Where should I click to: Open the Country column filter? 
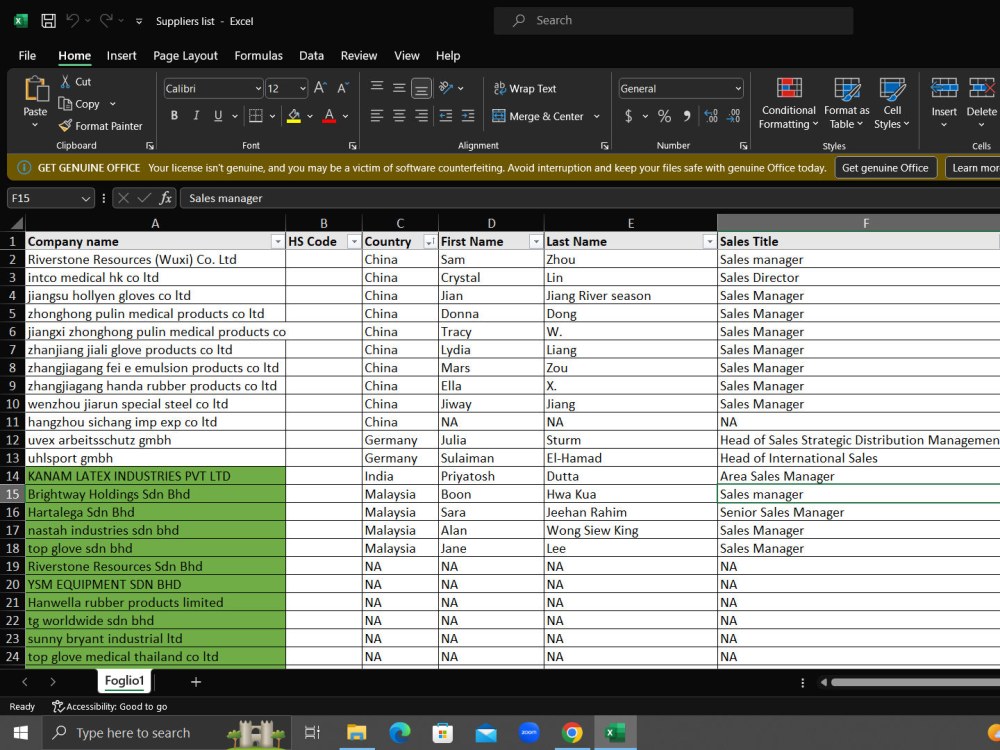430,242
